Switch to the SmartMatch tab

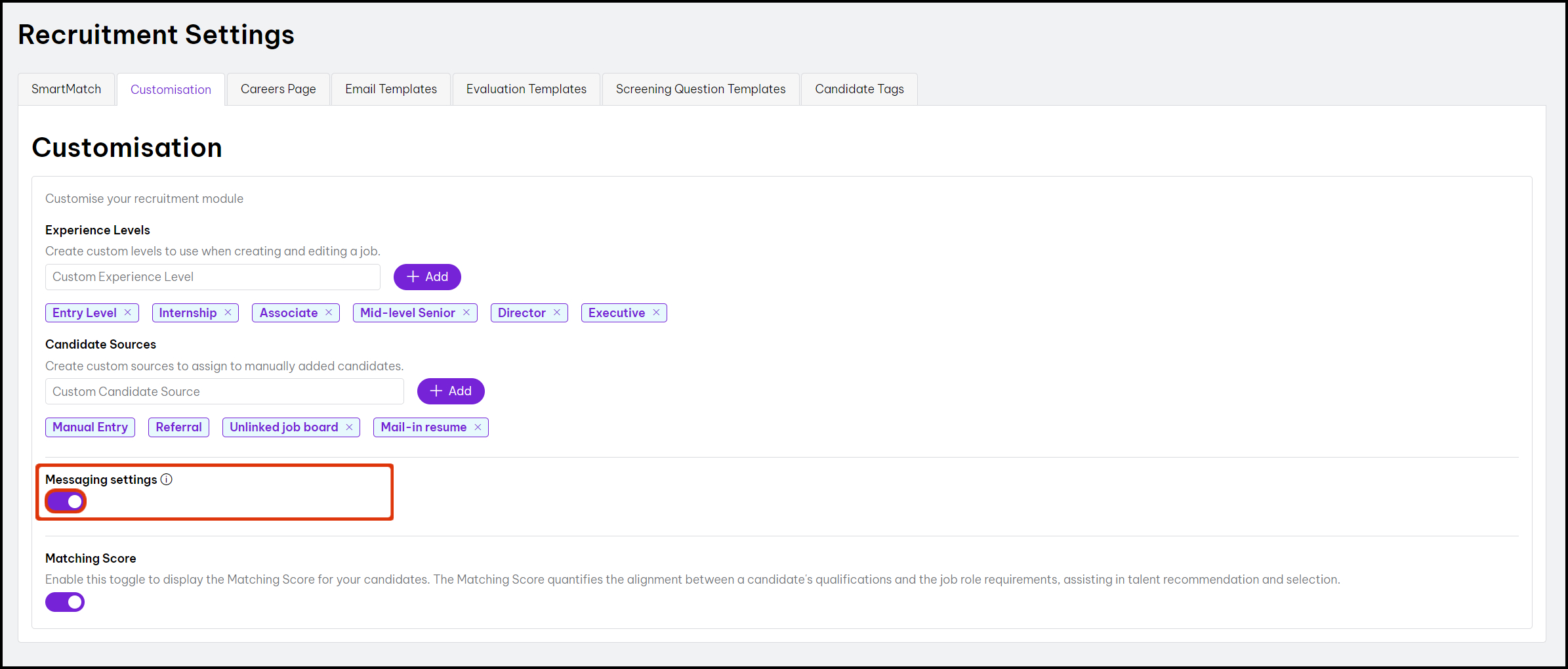click(66, 89)
